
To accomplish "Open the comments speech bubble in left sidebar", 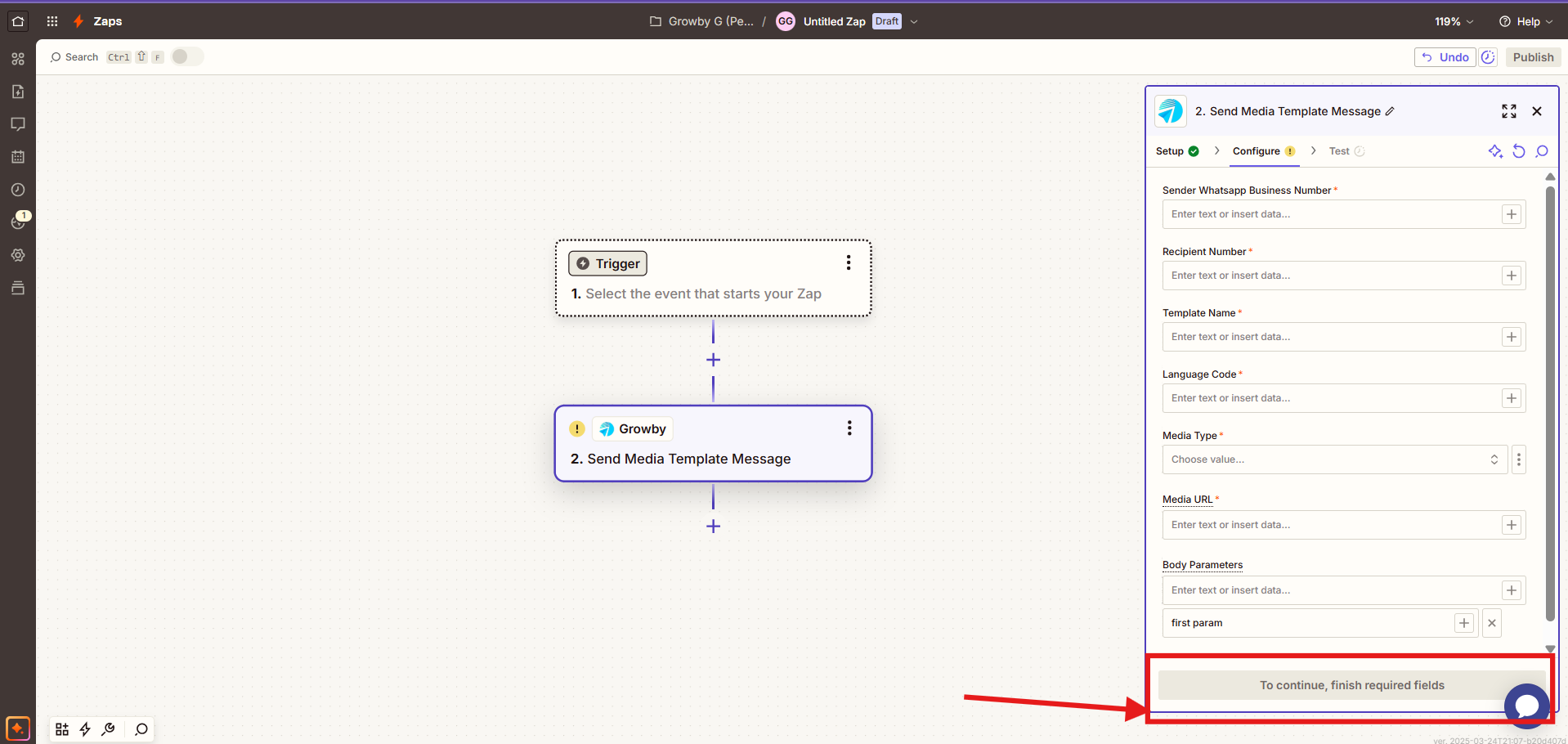I will tap(18, 124).
